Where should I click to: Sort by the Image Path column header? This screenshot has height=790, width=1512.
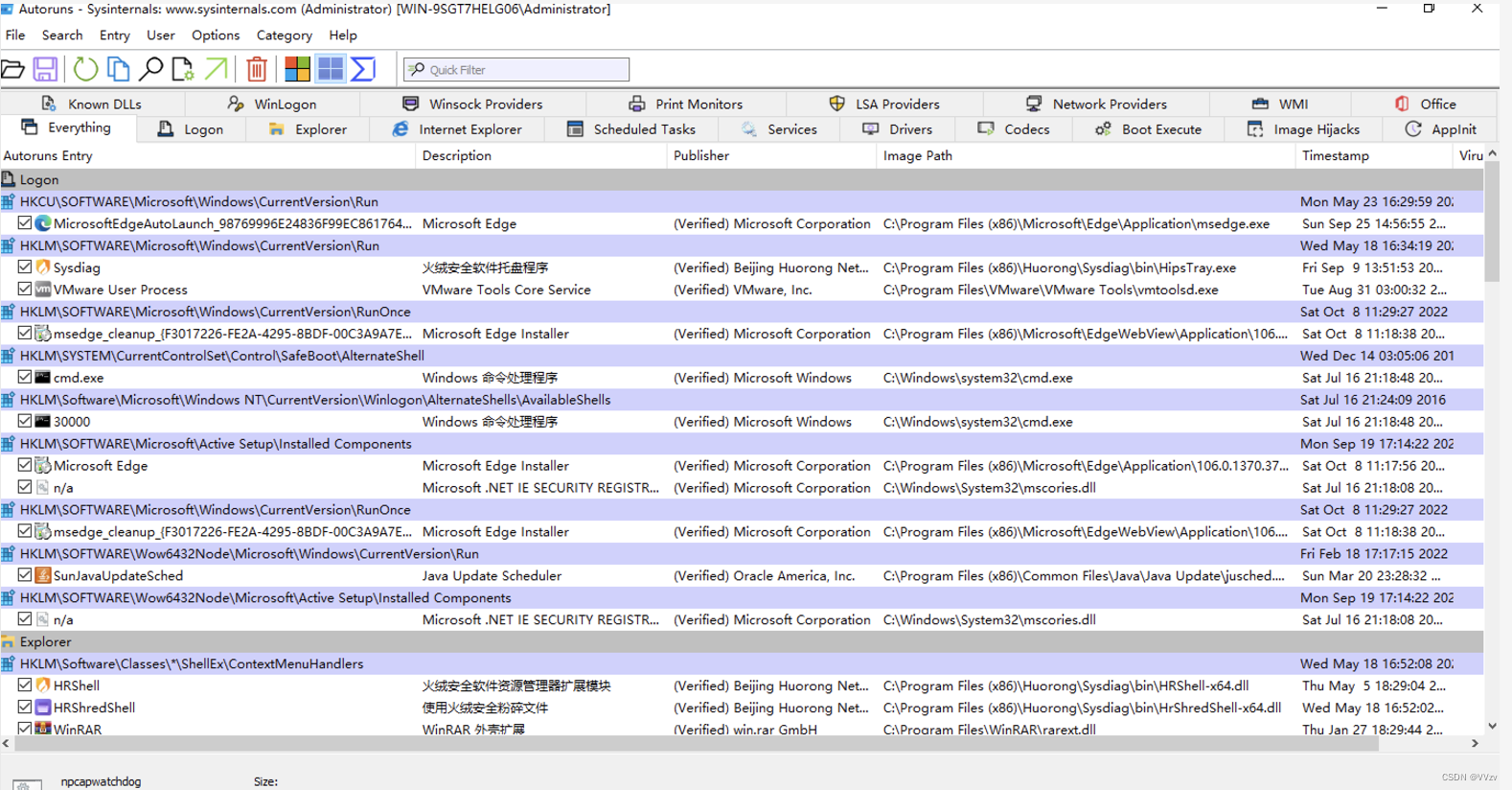click(x=1086, y=155)
